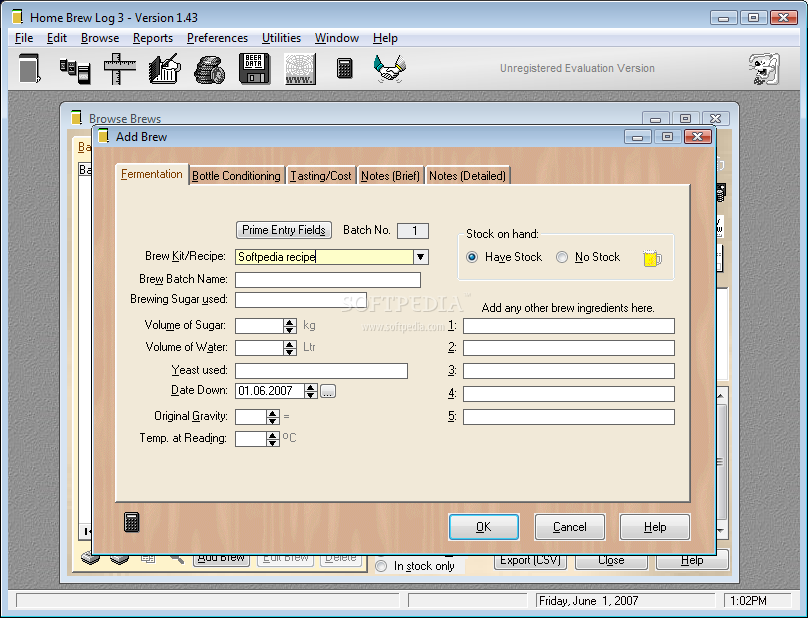Viewport: 808px width, 618px height.
Task: Open the ruler measurement tools icon
Action: [120, 69]
